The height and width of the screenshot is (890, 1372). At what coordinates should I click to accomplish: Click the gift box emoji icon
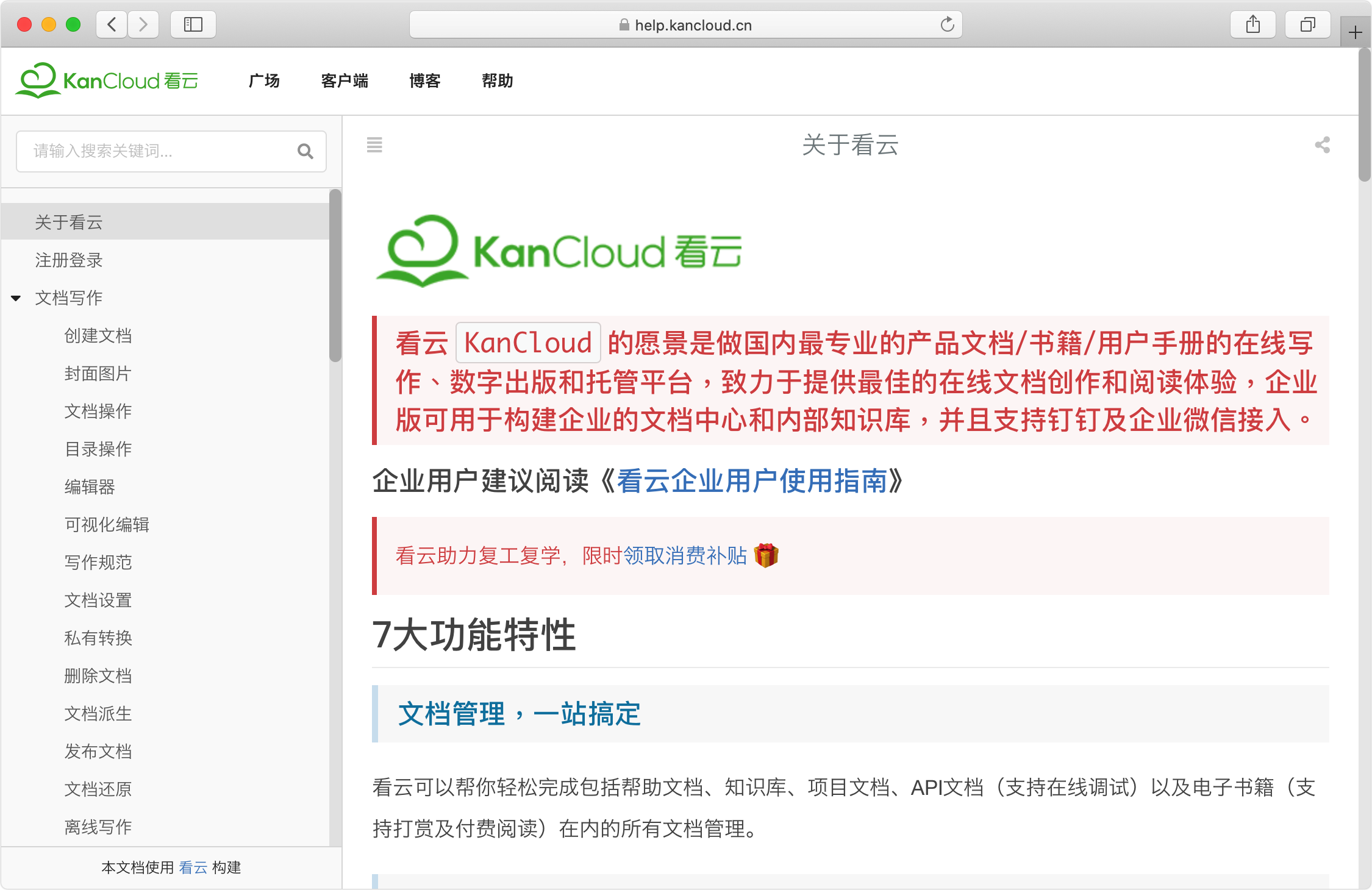point(766,555)
